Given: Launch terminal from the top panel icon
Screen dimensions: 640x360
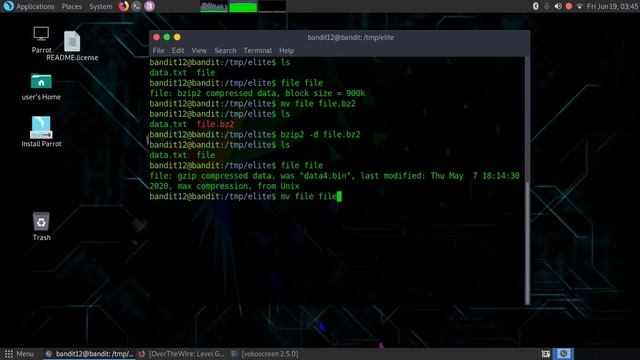Looking at the screenshot, I should 137,6.
